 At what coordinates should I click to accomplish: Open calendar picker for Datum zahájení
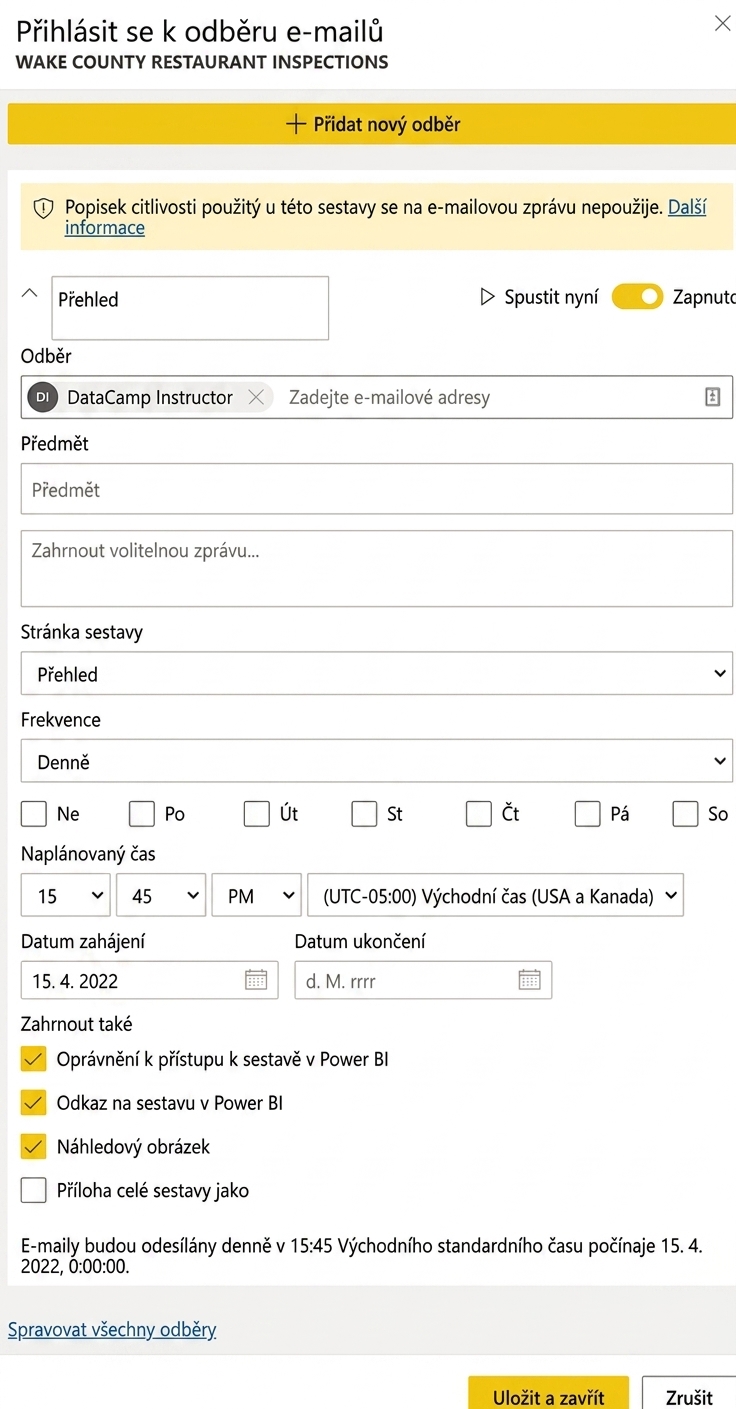click(256, 980)
